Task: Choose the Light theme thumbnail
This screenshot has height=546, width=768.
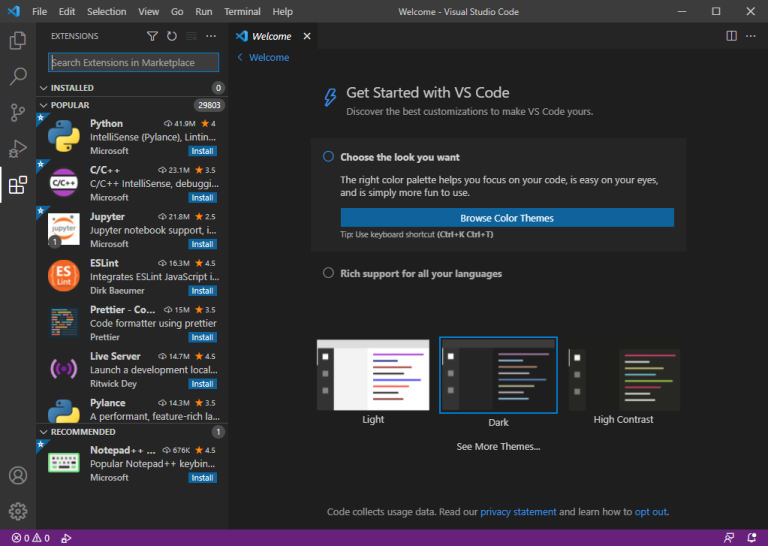Action: click(x=373, y=375)
